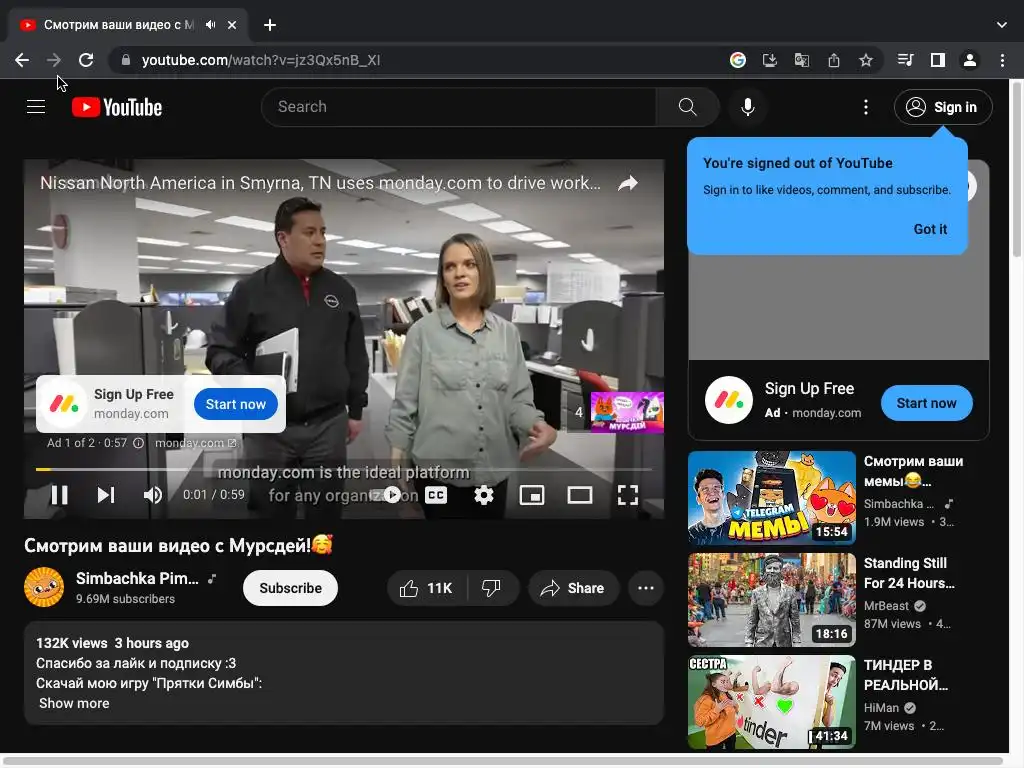
Task: Like the video with thumbs up
Action: point(427,588)
